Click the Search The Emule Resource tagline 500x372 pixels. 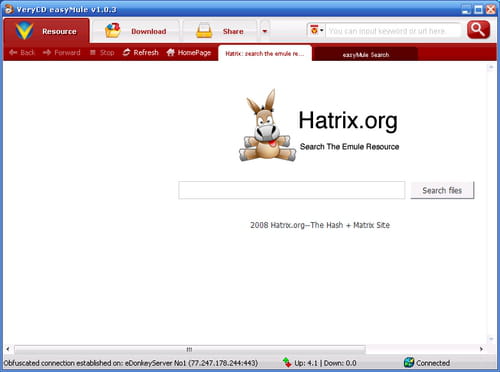(349, 147)
